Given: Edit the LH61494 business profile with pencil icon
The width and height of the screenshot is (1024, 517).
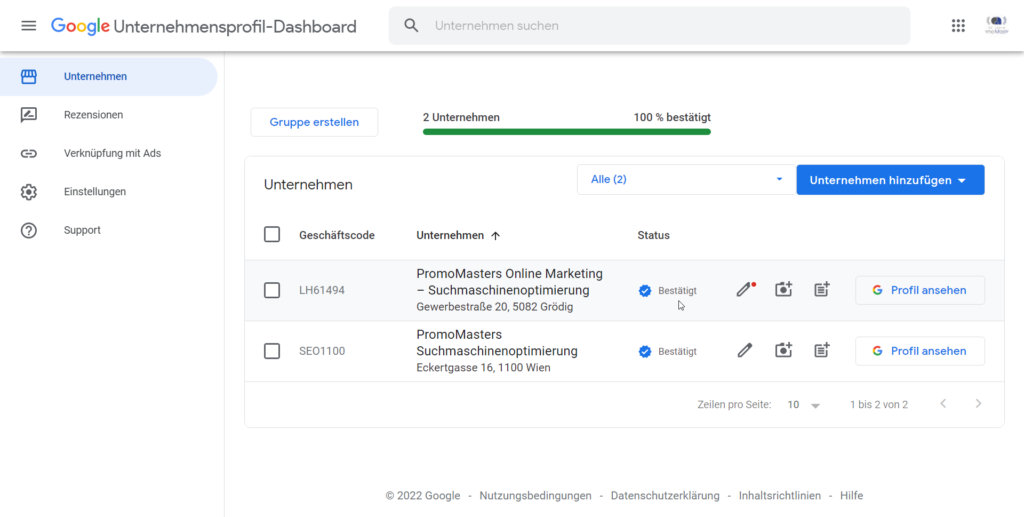Looking at the screenshot, I should point(744,290).
